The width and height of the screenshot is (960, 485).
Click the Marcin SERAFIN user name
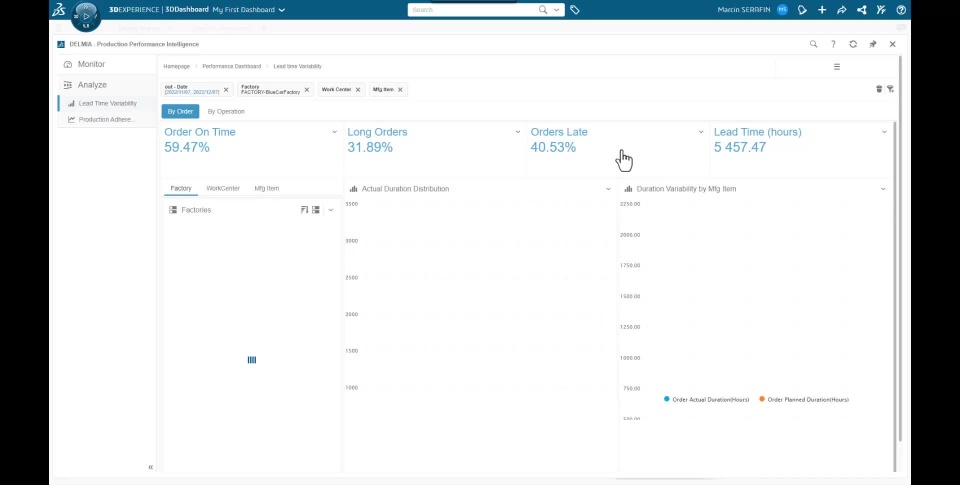(x=744, y=10)
